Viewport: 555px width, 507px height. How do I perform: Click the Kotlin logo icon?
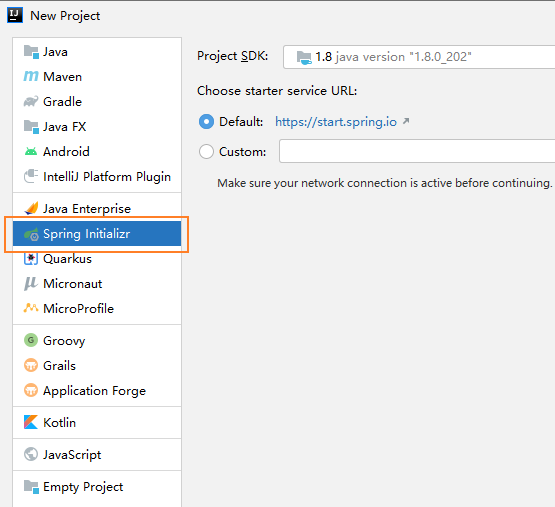click(31, 422)
